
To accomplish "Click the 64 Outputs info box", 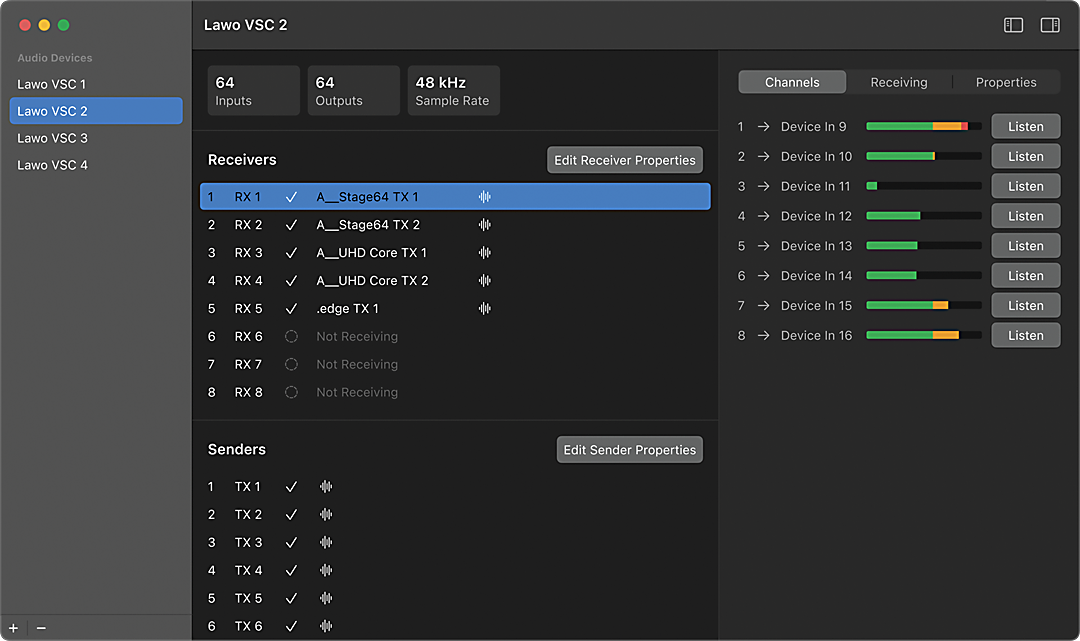I will point(353,90).
